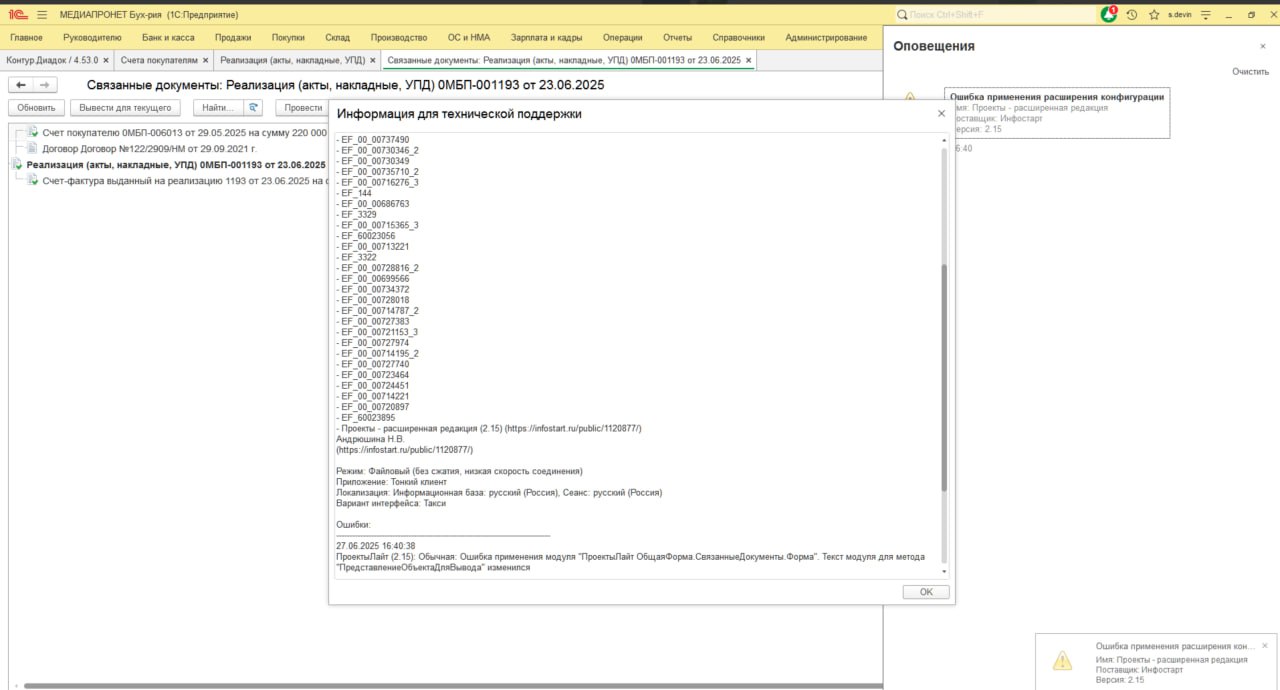Image resolution: width=1280 pixels, height=690 pixels.
Task: Close the Контур.Диадок tab
Action: coord(107,61)
